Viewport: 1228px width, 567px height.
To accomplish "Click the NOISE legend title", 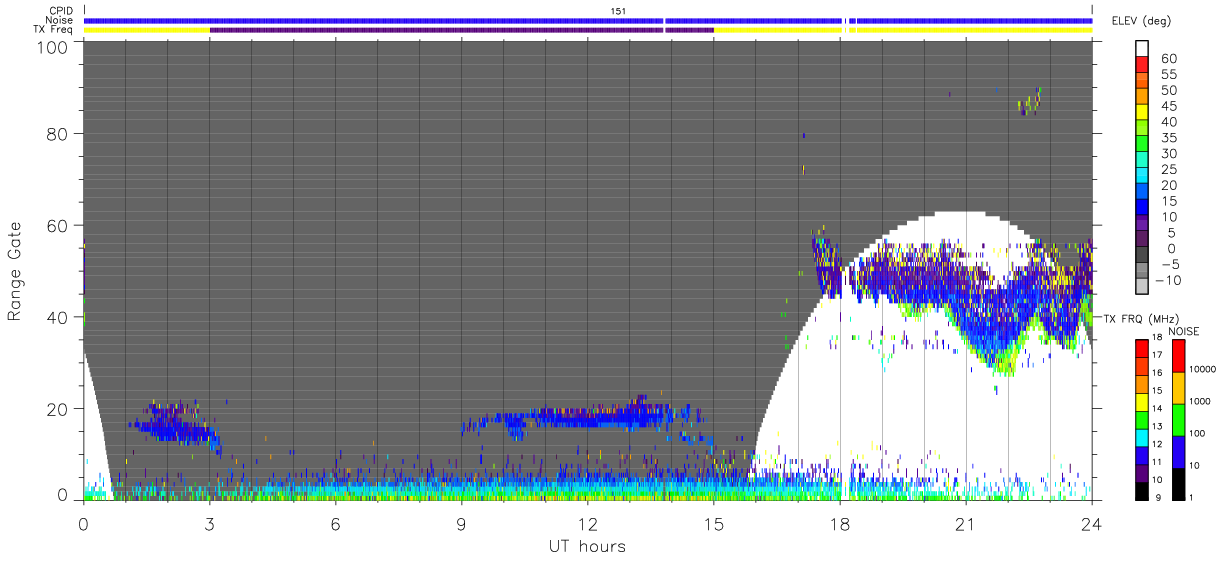I will (x=1183, y=331).
